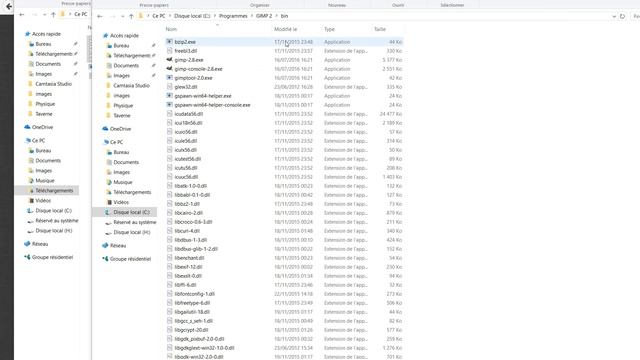Select the file libcurl-4.dll
Screen dimensions: 640x360
(187, 231)
